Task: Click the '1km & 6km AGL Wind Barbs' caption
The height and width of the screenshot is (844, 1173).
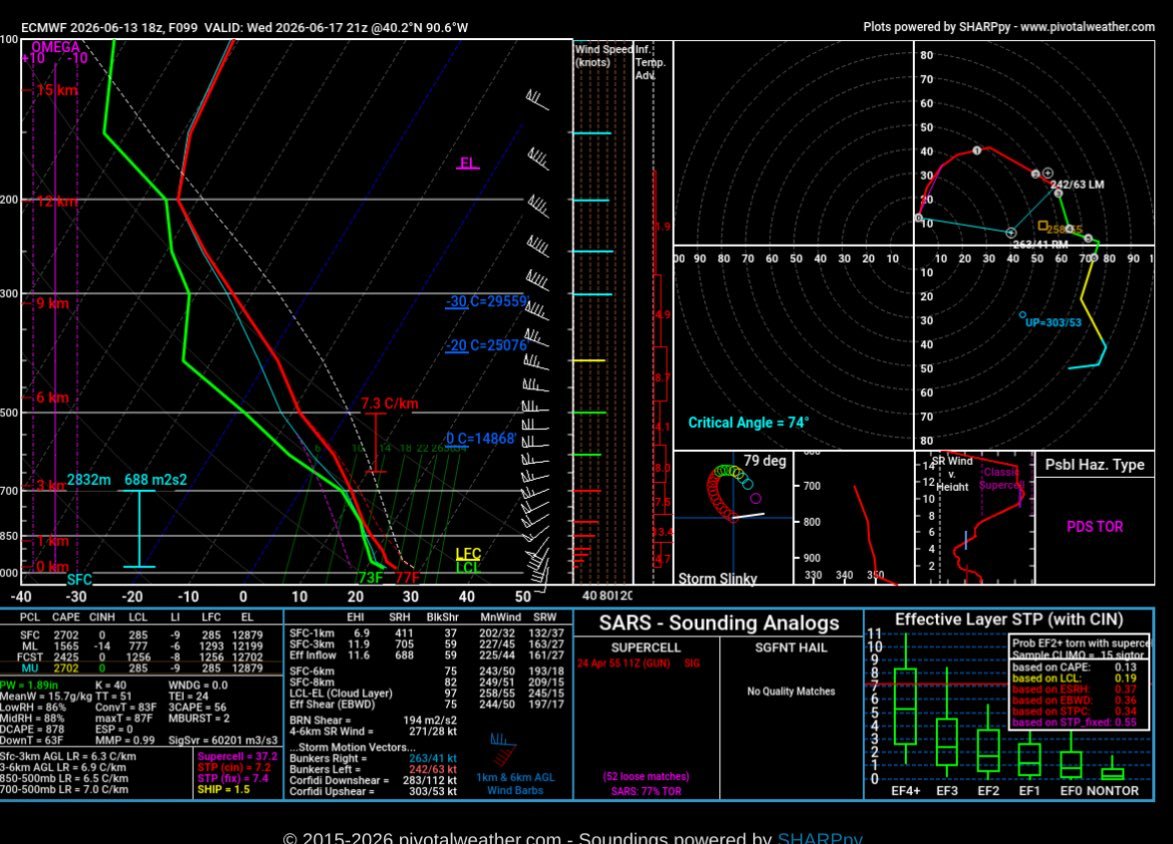Action: coord(515,783)
